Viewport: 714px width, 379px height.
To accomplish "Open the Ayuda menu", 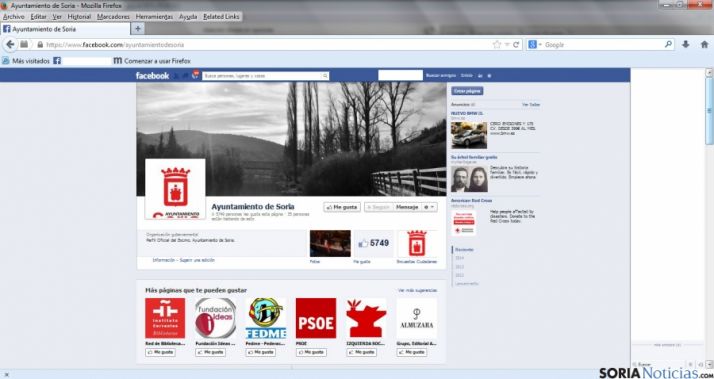I will [x=188, y=16].
